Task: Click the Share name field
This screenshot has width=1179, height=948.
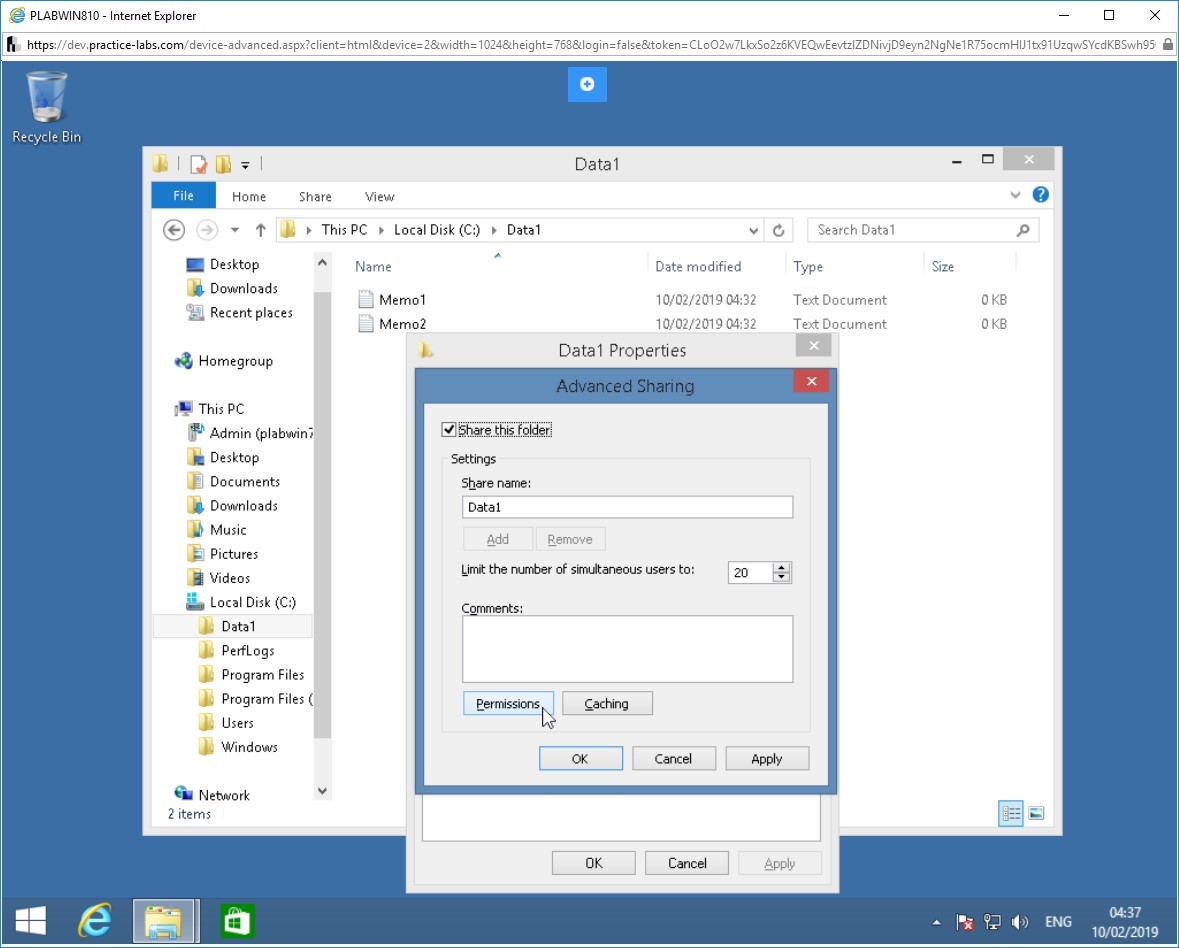Action: [x=627, y=507]
